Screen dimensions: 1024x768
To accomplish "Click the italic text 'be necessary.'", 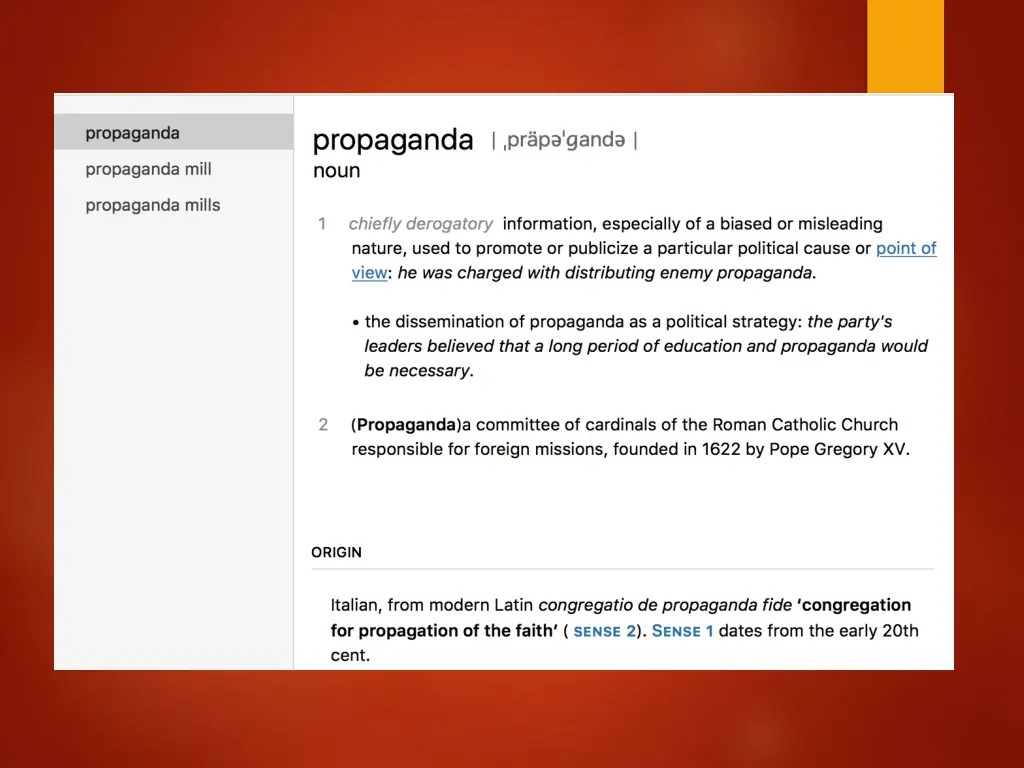I will click(419, 371).
